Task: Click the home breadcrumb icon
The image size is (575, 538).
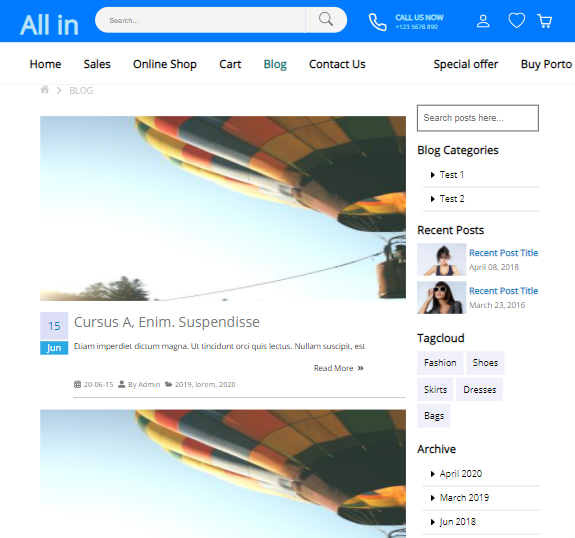Action: click(x=44, y=90)
